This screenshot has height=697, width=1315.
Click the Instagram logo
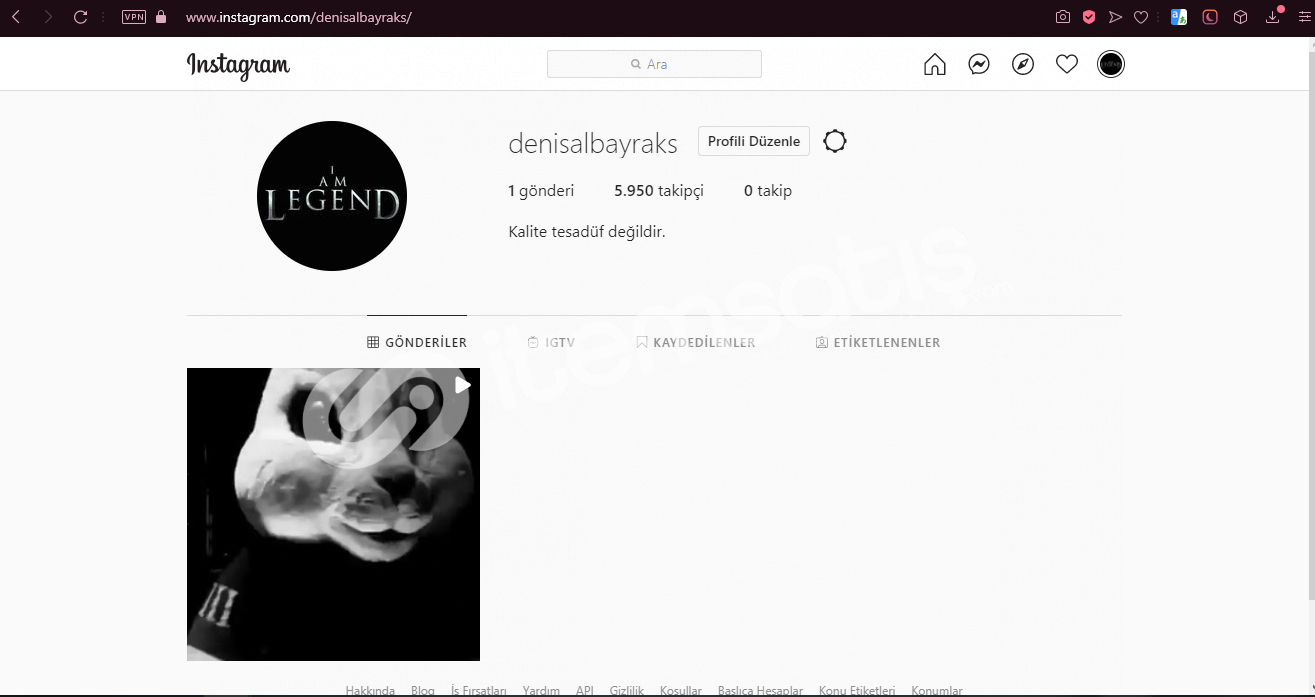click(238, 65)
